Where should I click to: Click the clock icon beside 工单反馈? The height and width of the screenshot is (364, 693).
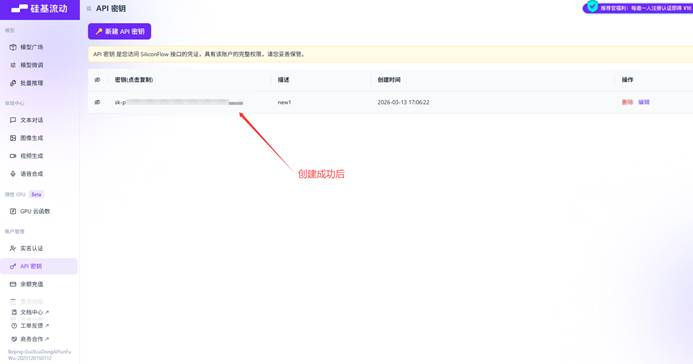click(x=14, y=326)
